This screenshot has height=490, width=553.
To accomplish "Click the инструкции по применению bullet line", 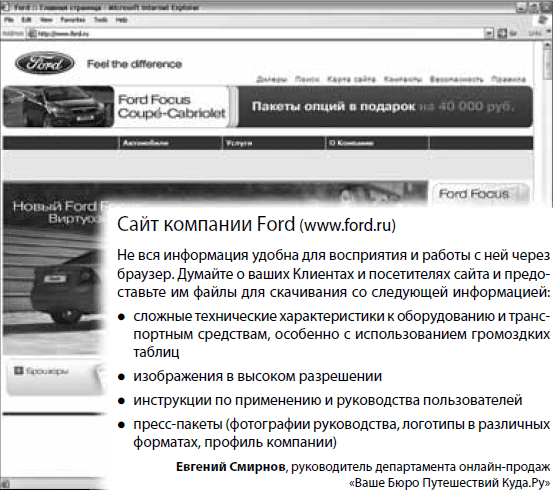I will [328, 400].
